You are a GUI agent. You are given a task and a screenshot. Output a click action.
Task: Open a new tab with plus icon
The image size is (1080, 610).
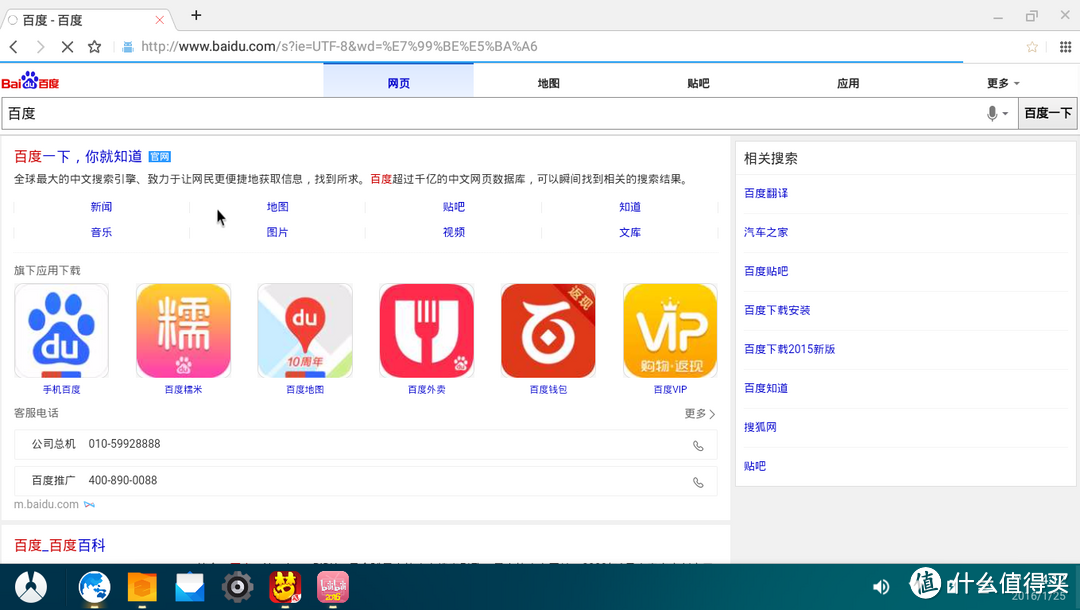[196, 15]
